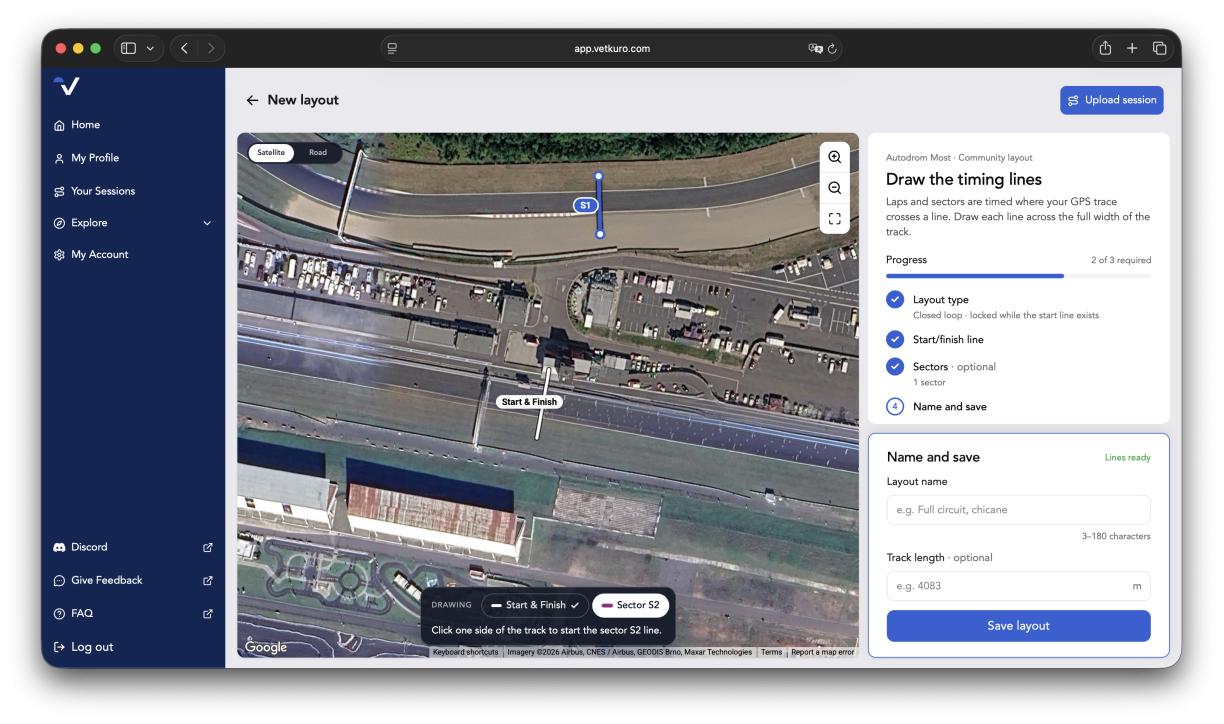The image size is (1224, 724).
Task: Click the Give Feedback external link icon
Action: (208, 580)
